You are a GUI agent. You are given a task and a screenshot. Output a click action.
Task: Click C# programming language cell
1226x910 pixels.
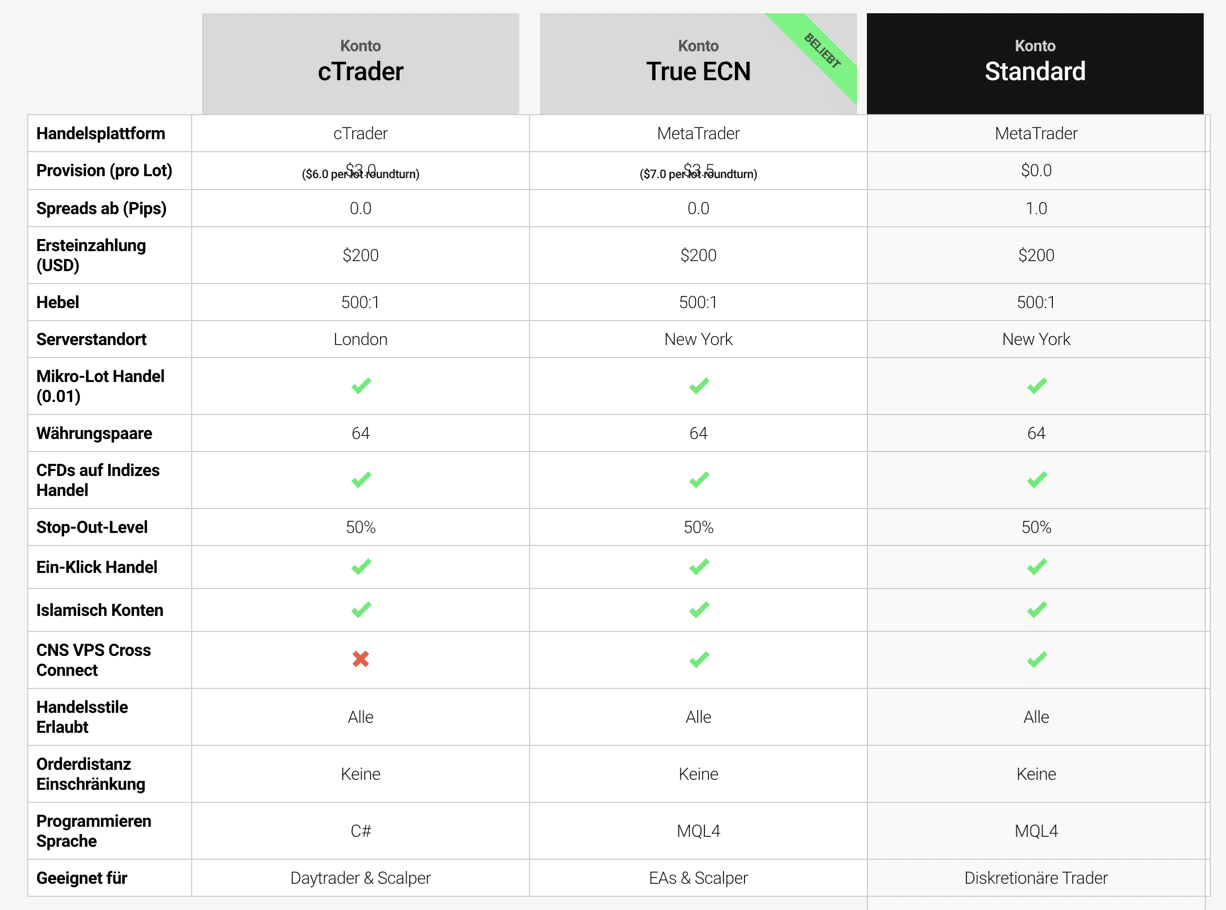tap(361, 831)
